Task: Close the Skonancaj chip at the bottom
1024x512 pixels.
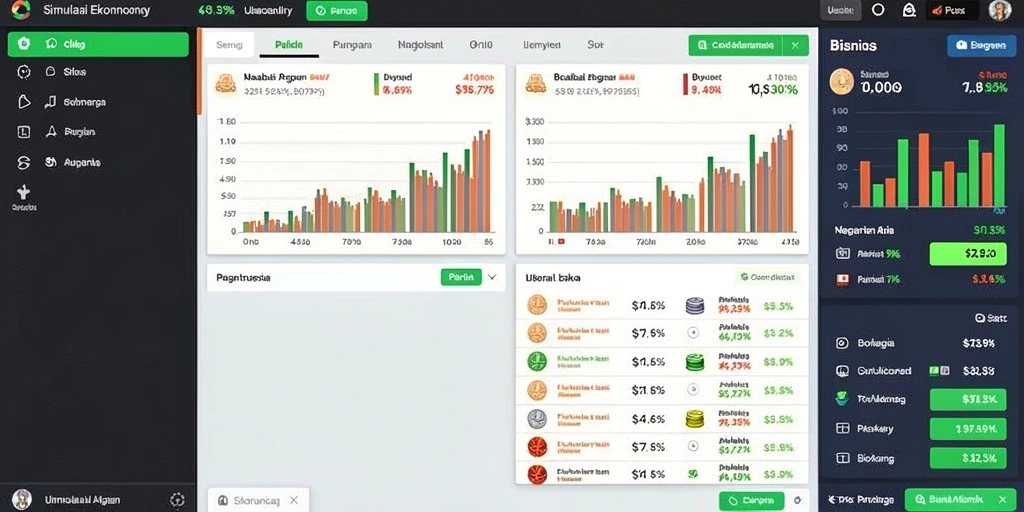Action: [294, 500]
